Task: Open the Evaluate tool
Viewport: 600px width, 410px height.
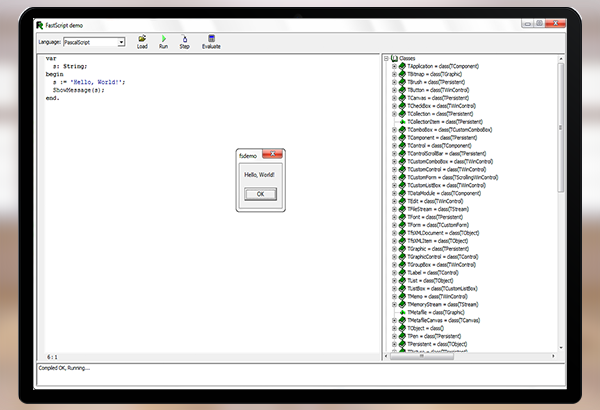Action: tap(211, 40)
